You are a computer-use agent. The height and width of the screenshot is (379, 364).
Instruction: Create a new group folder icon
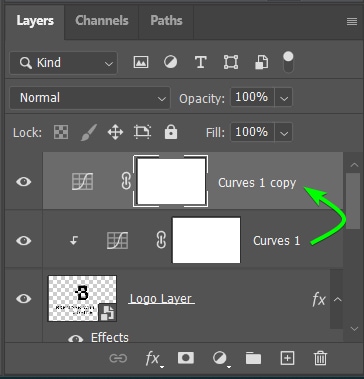(253, 358)
